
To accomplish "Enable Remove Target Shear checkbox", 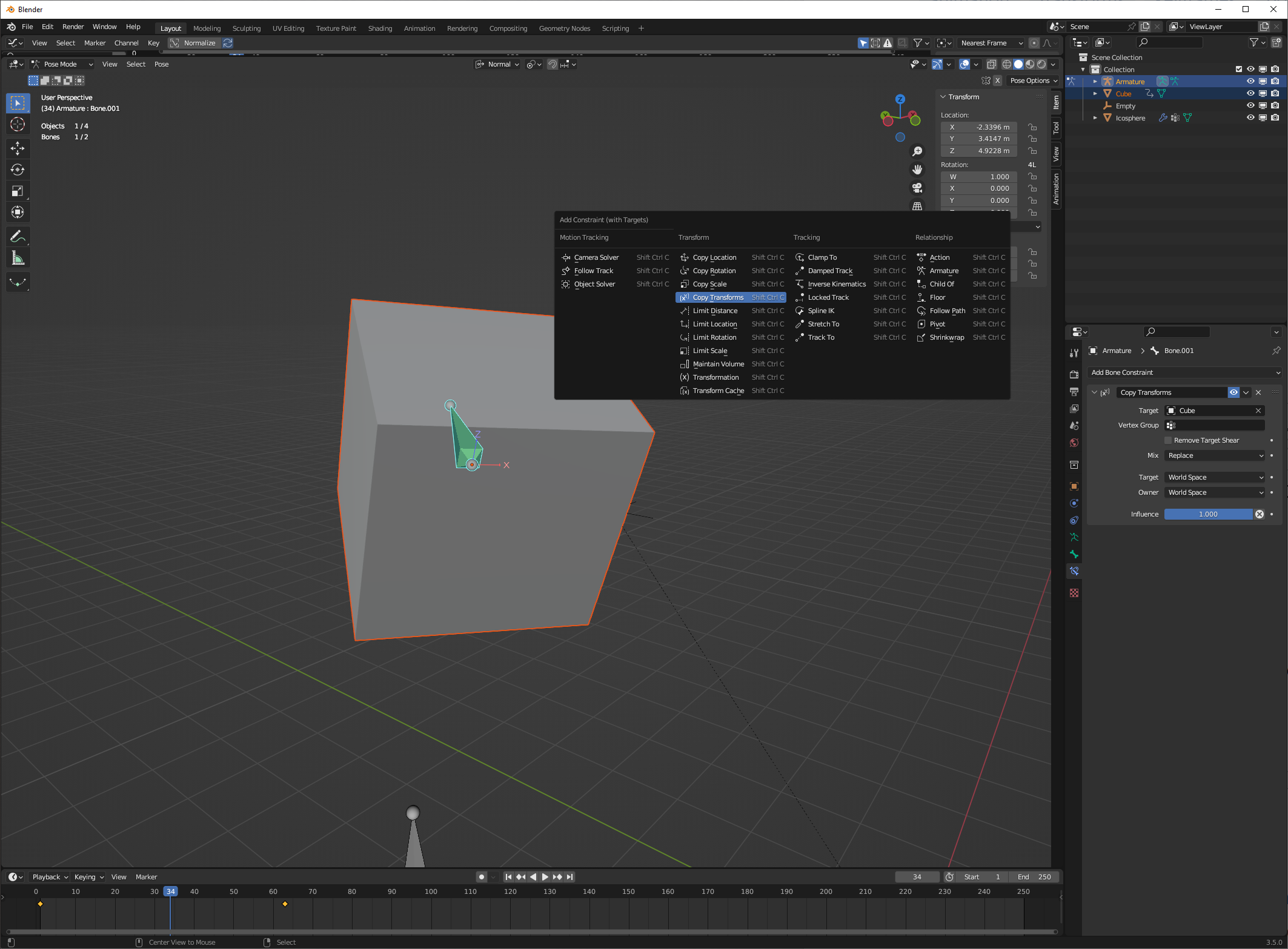I will 1168,440.
